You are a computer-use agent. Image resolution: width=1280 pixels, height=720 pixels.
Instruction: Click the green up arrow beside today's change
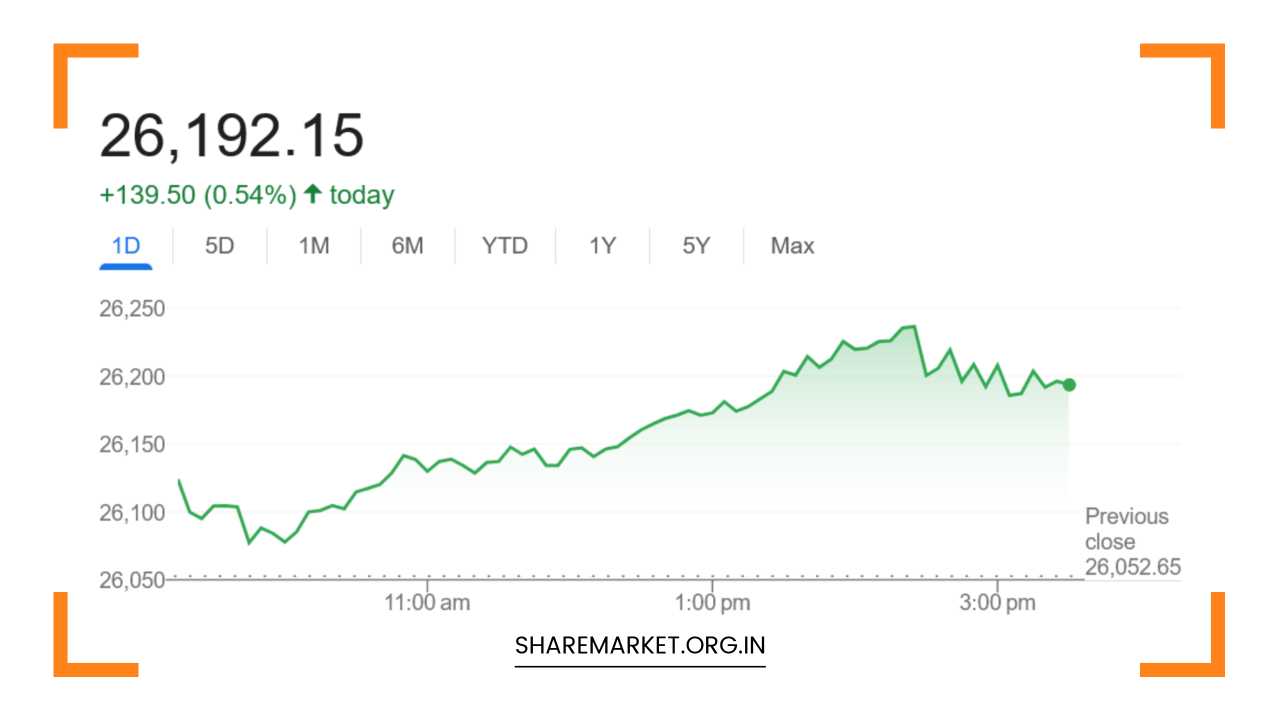click(312, 194)
